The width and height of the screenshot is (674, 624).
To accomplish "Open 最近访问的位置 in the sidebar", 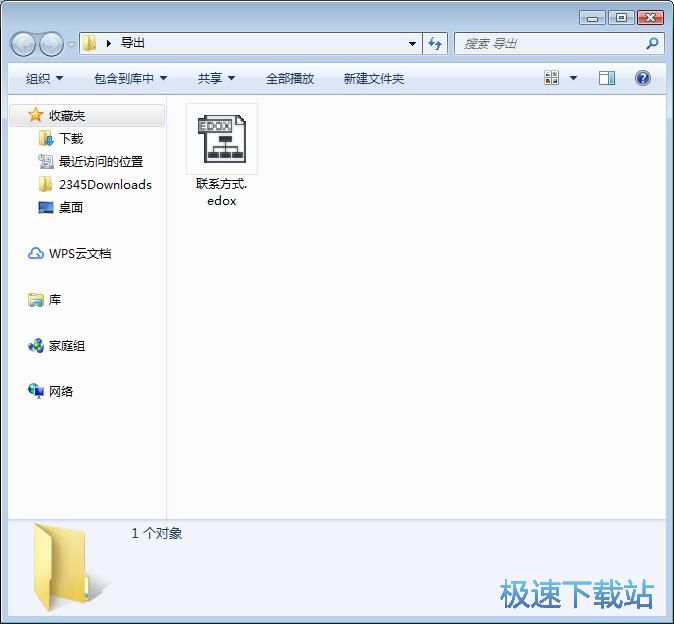I will 91,162.
